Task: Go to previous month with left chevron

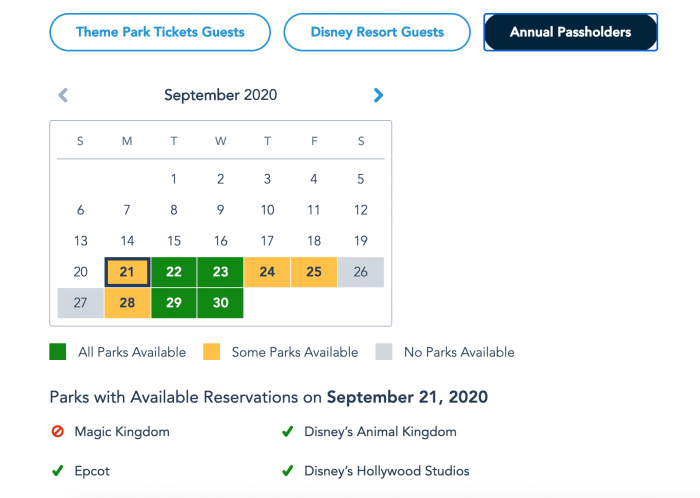Action: click(x=63, y=95)
